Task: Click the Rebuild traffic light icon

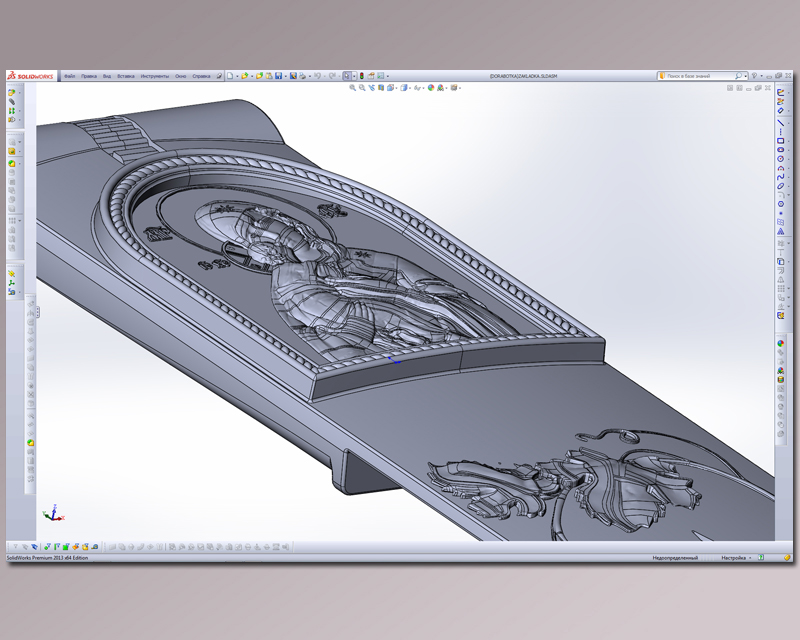Action: tap(362, 76)
